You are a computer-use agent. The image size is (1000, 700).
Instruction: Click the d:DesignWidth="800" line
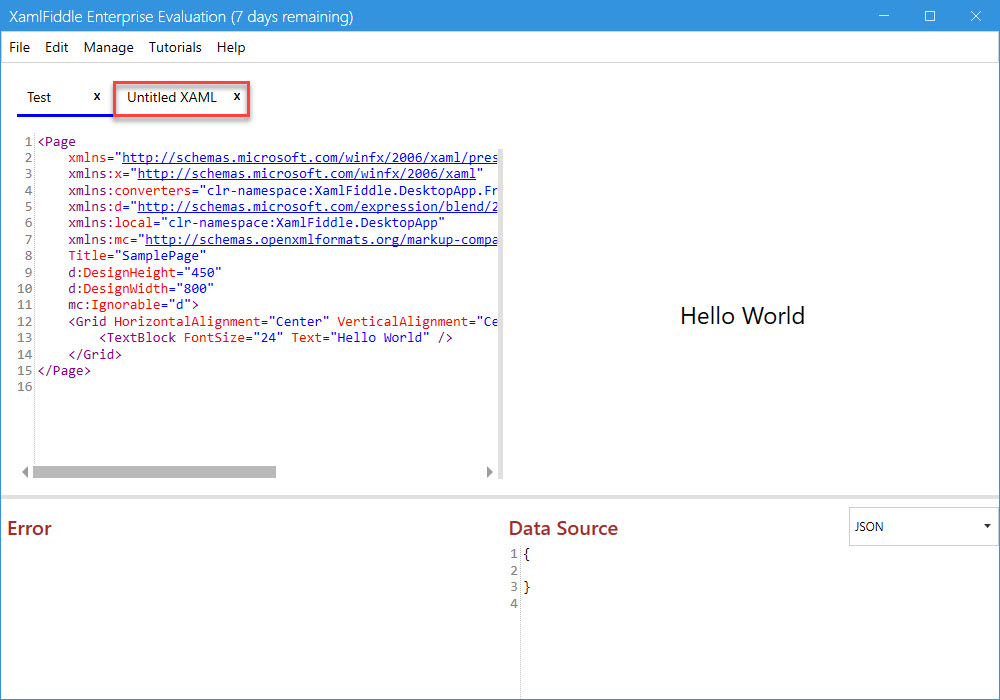click(141, 289)
